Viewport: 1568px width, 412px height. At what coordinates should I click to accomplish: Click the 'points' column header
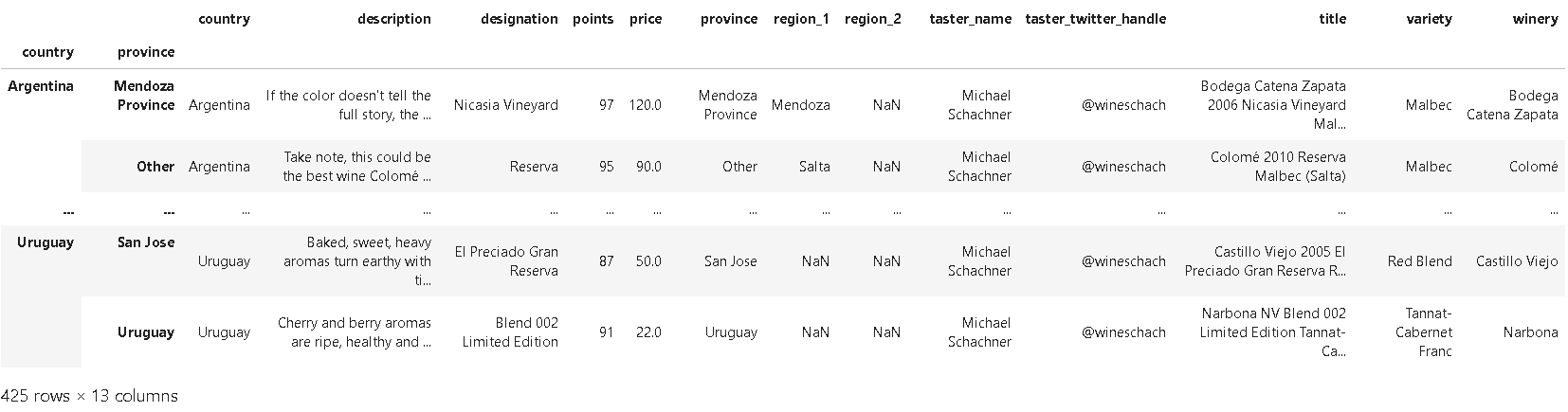(593, 19)
